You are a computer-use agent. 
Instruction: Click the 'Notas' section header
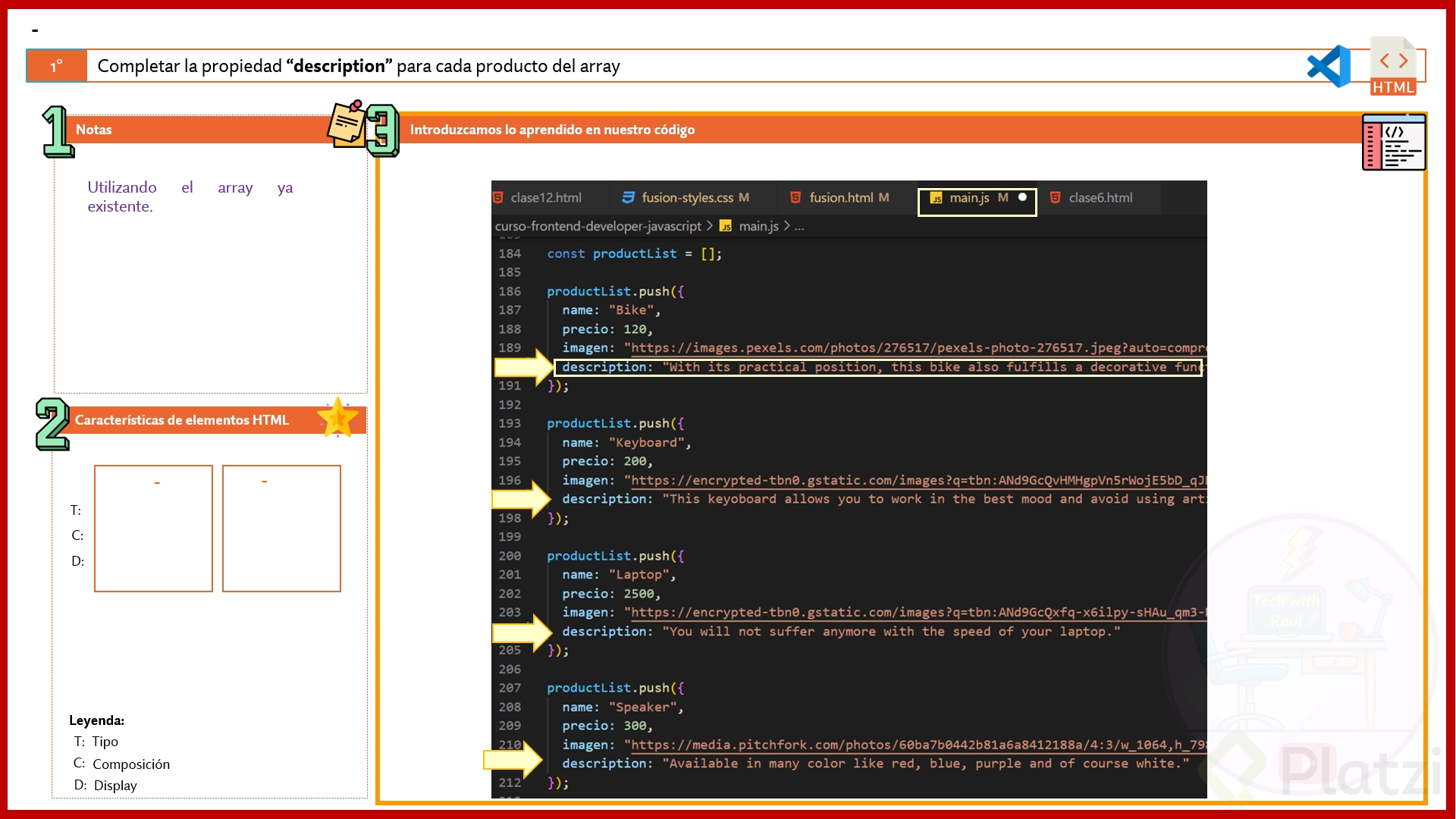(93, 130)
